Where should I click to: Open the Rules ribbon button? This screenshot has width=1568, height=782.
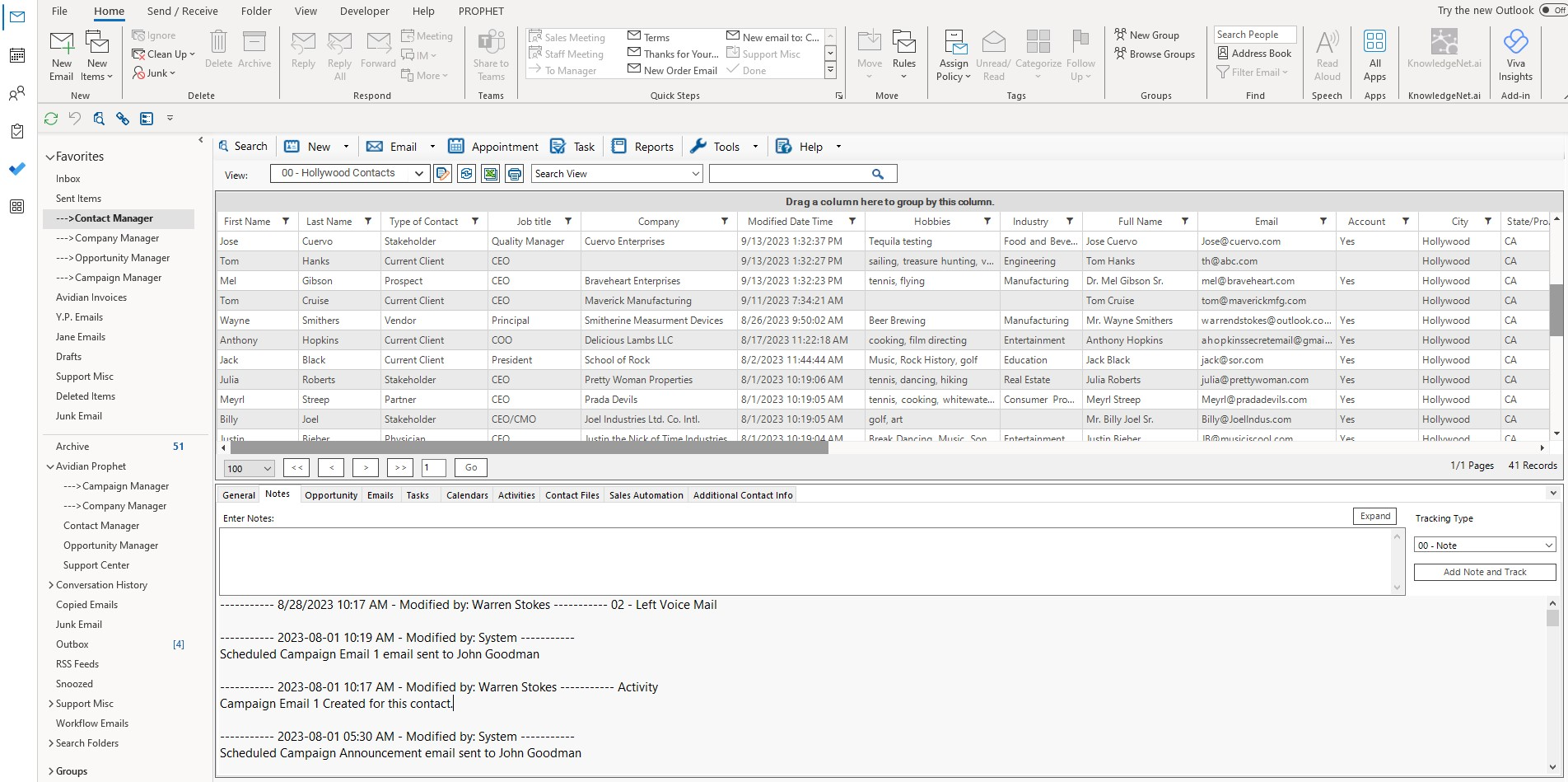click(x=903, y=56)
